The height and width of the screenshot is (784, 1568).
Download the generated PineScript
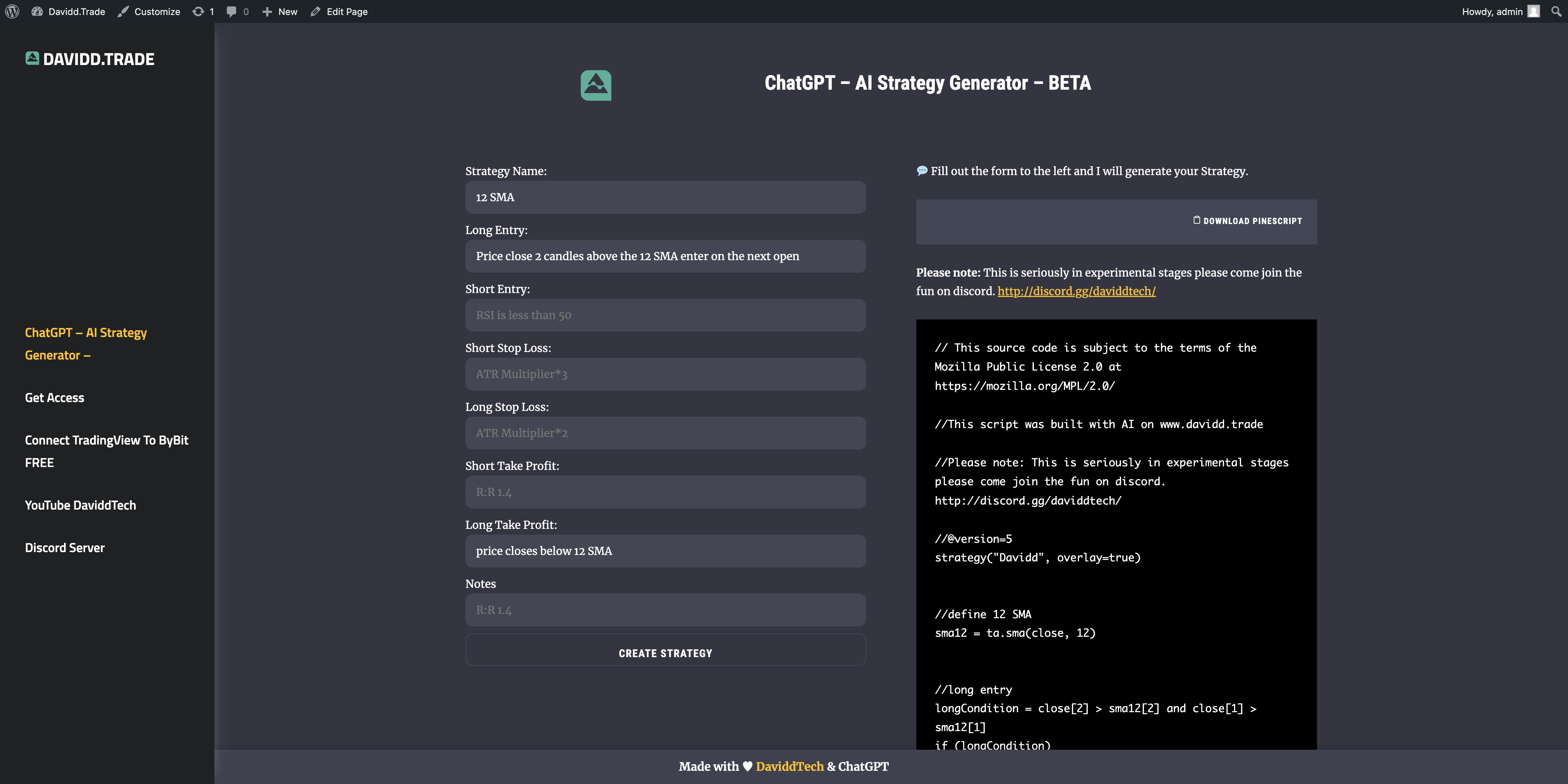tap(1247, 221)
